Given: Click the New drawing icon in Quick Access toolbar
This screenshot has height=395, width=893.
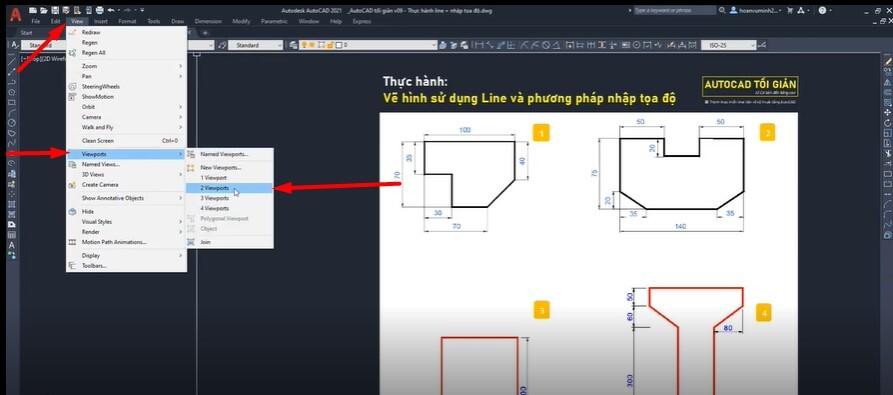Looking at the screenshot, I should pos(33,10).
